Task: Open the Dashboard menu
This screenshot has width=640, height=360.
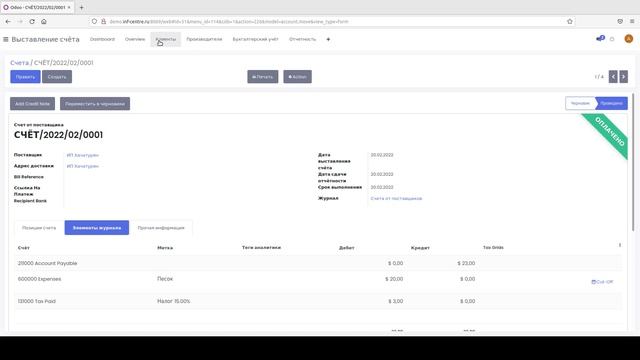Action: click(102, 39)
